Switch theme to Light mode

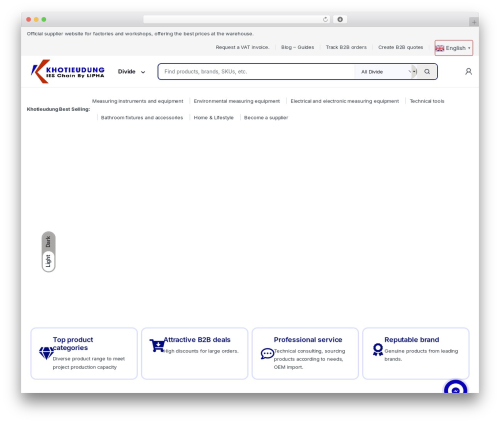(x=48, y=261)
